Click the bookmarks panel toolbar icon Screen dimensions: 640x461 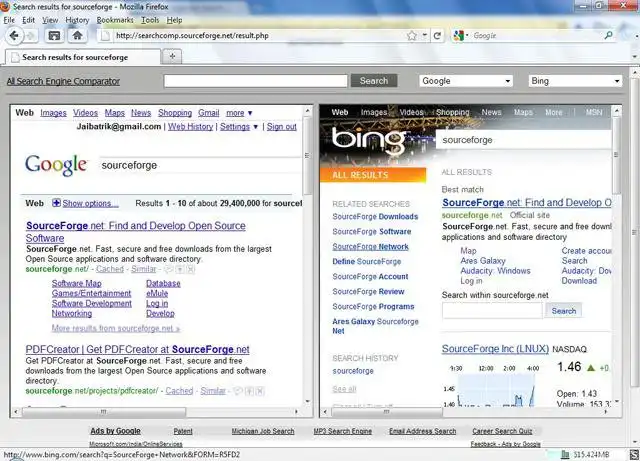(x=54, y=36)
